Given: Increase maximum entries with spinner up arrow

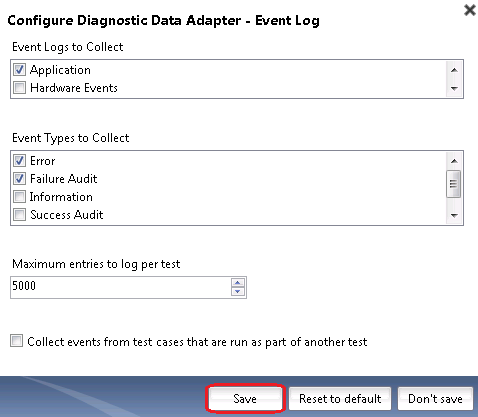Looking at the screenshot, I should coord(238,283).
